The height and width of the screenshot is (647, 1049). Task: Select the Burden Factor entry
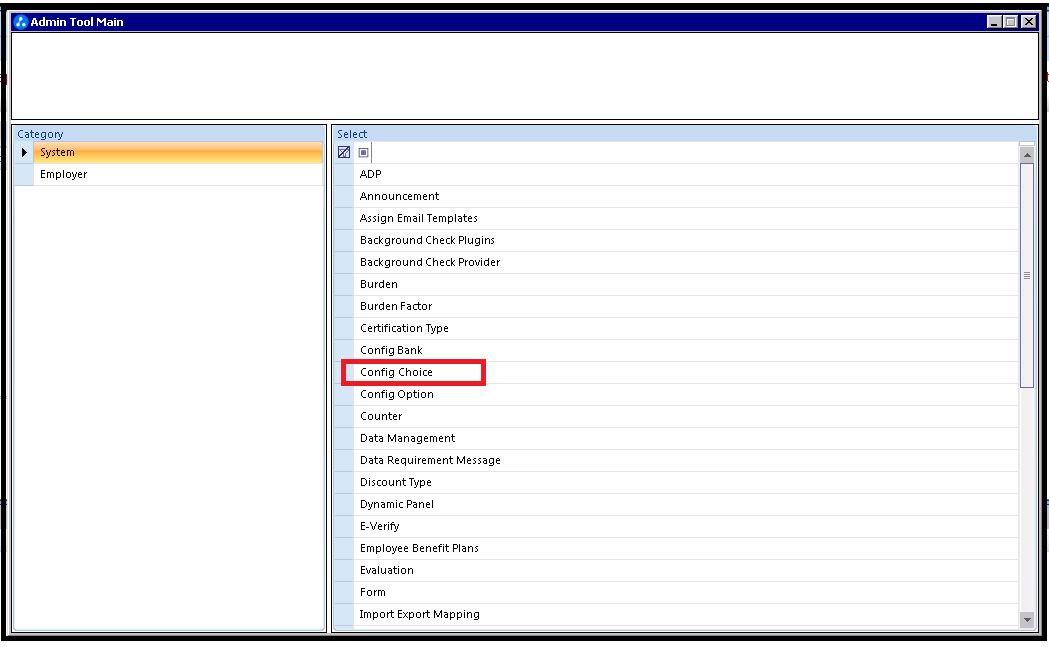(686, 306)
